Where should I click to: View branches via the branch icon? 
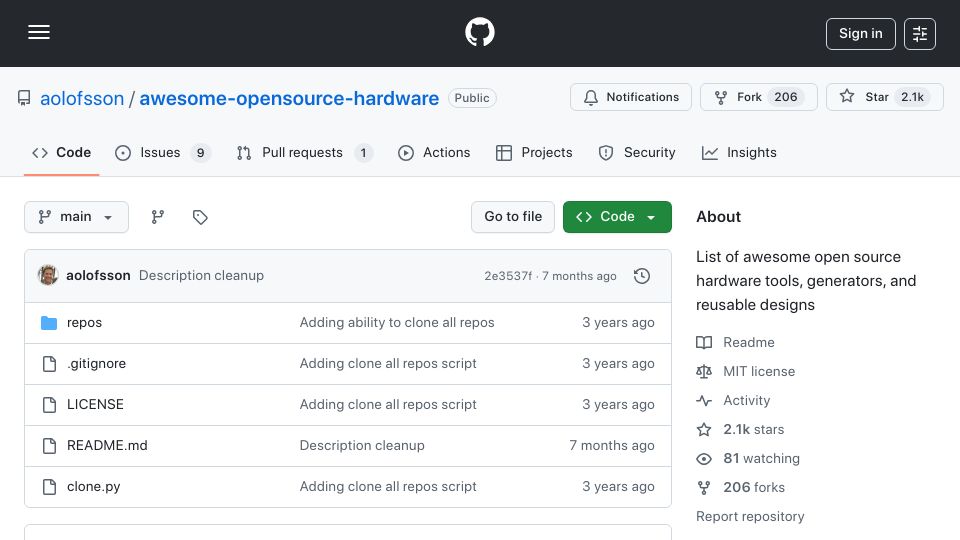tap(158, 217)
